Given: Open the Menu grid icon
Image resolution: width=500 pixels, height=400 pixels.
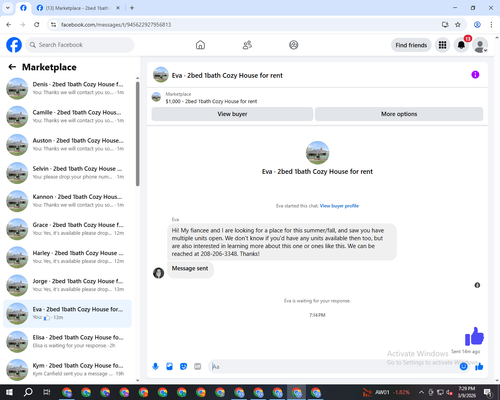Looking at the screenshot, I should 442,45.
